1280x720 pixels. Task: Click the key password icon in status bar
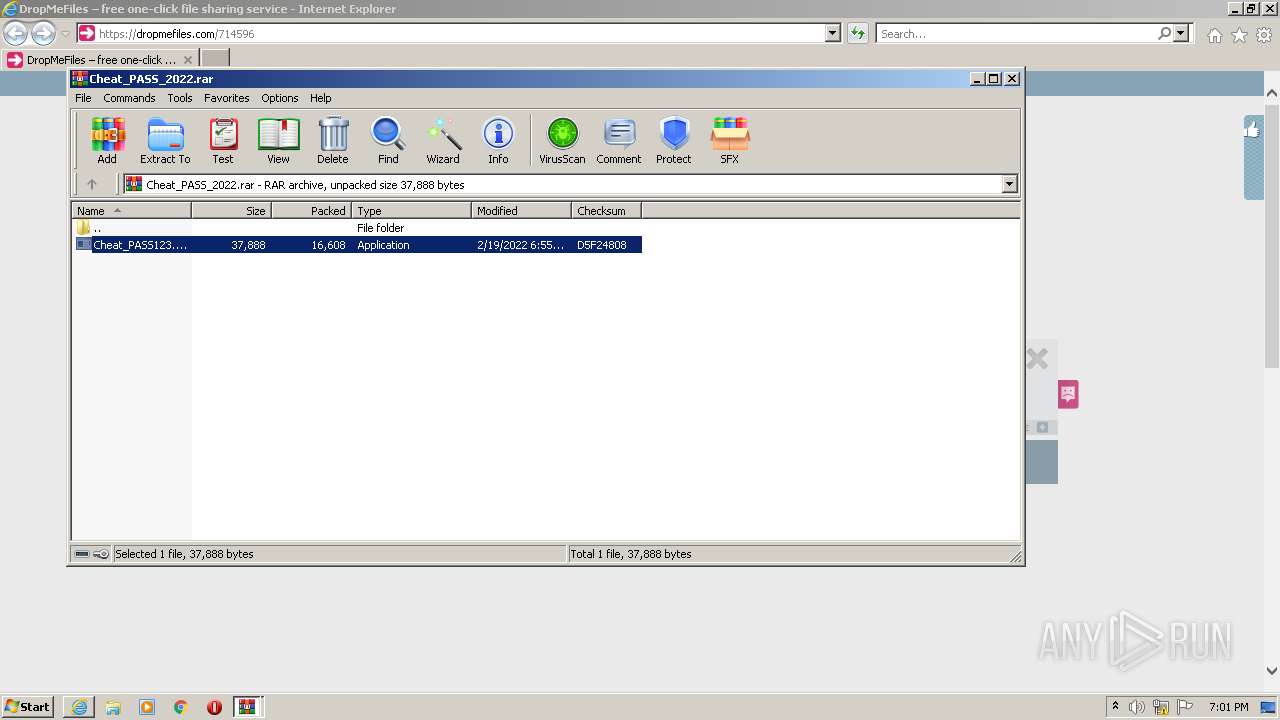click(101, 554)
